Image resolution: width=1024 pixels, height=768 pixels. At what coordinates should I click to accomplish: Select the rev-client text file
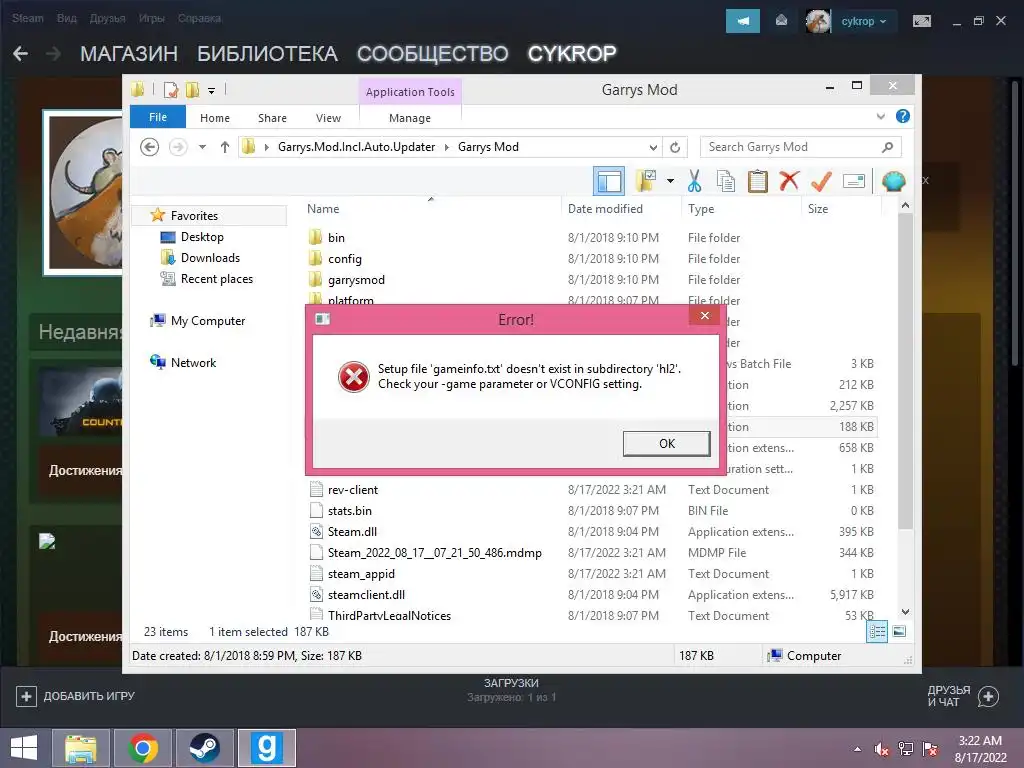(353, 490)
